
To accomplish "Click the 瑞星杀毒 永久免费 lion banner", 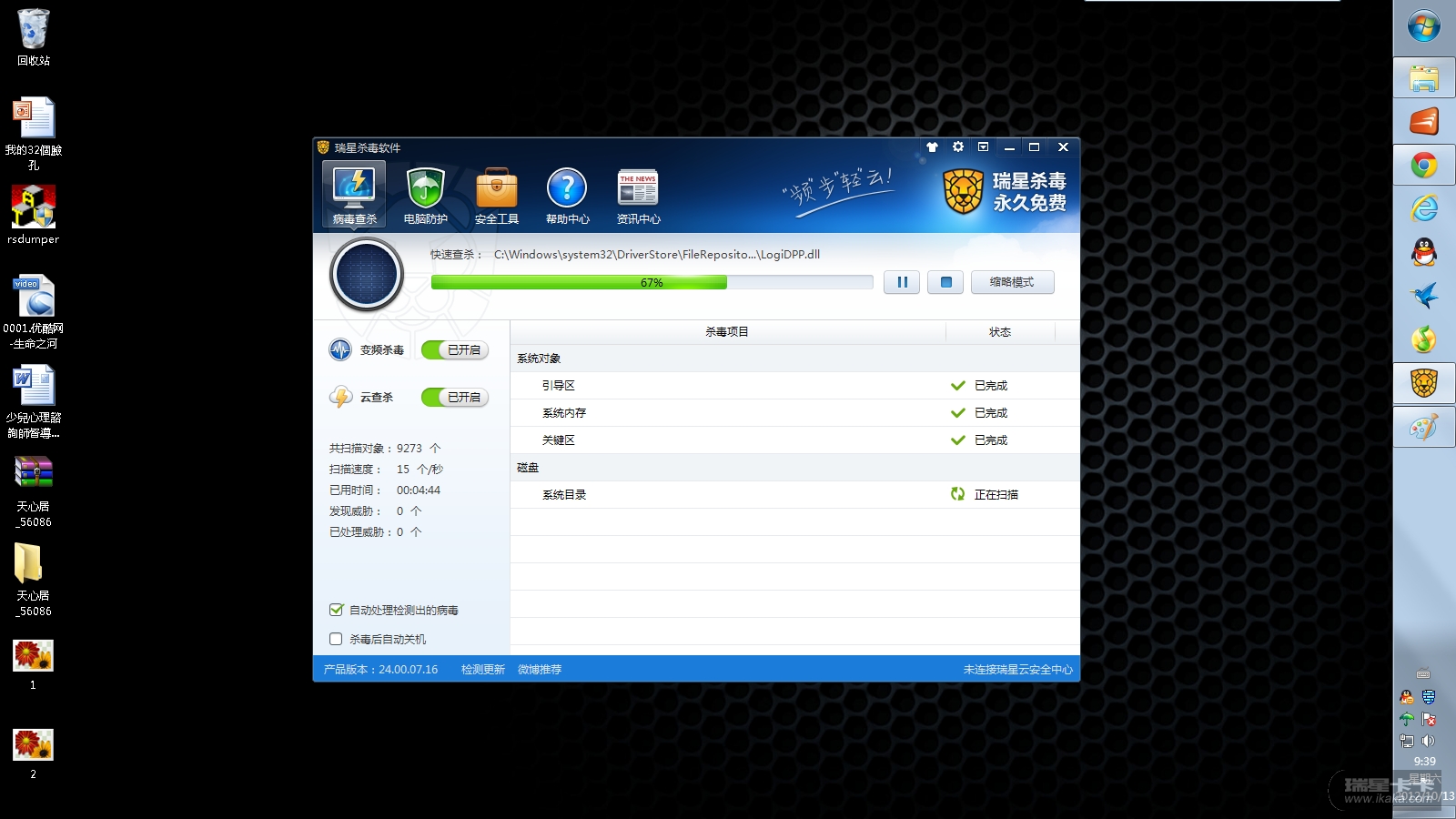I will point(1004,191).
